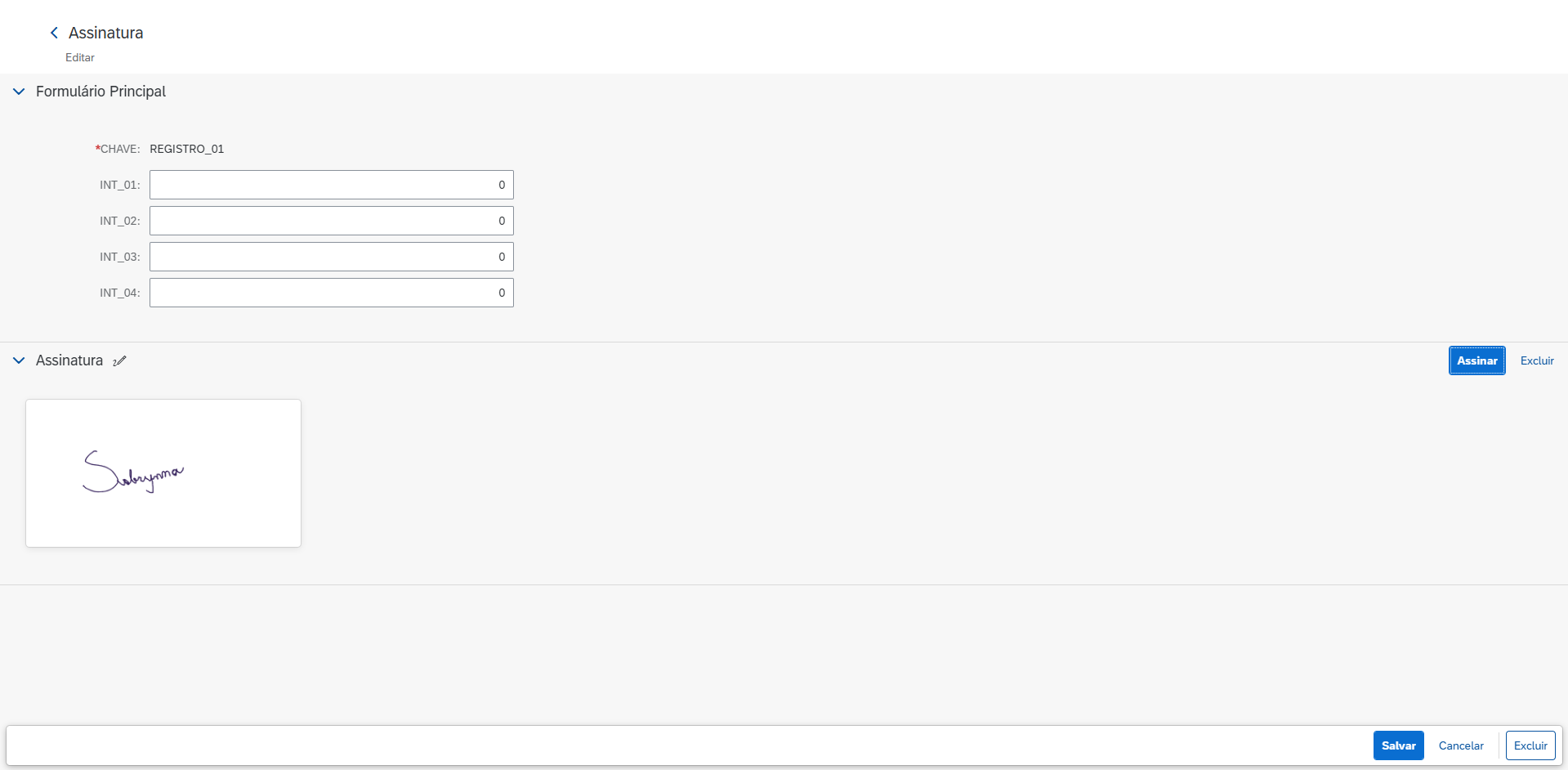Click into the INT_02 input field
Viewport: 1568px width, 770px height.
pyautogui.click(x=331, y=221)
